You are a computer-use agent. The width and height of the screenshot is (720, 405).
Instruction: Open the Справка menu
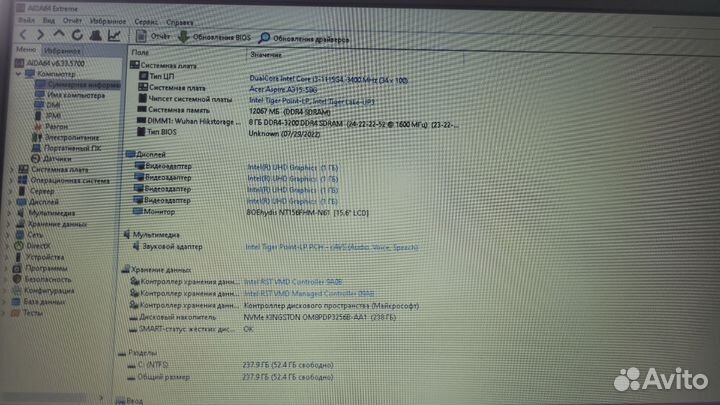(179, 22)
